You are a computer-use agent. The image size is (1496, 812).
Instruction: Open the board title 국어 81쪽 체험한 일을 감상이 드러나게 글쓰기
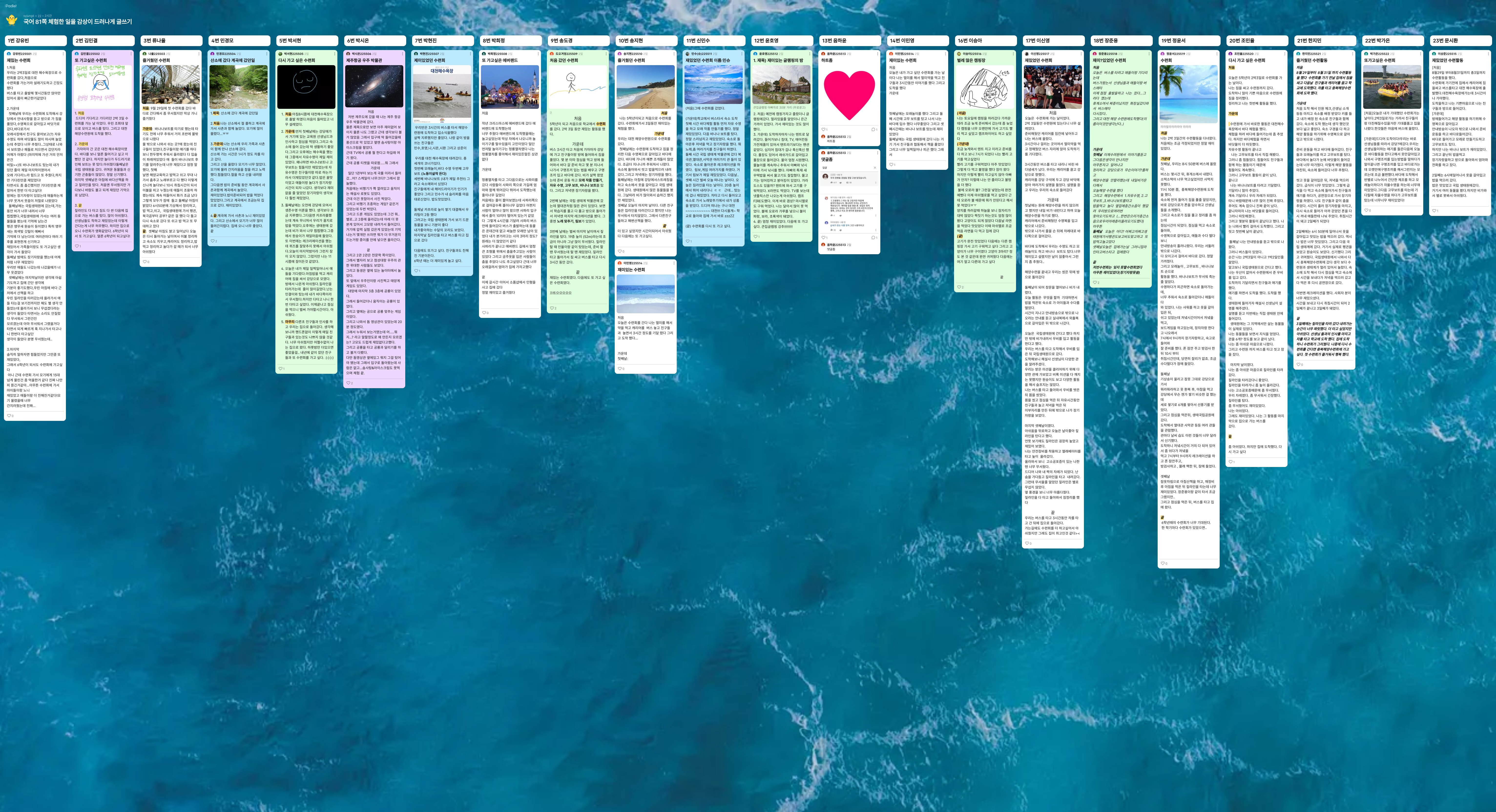(78, 21)
